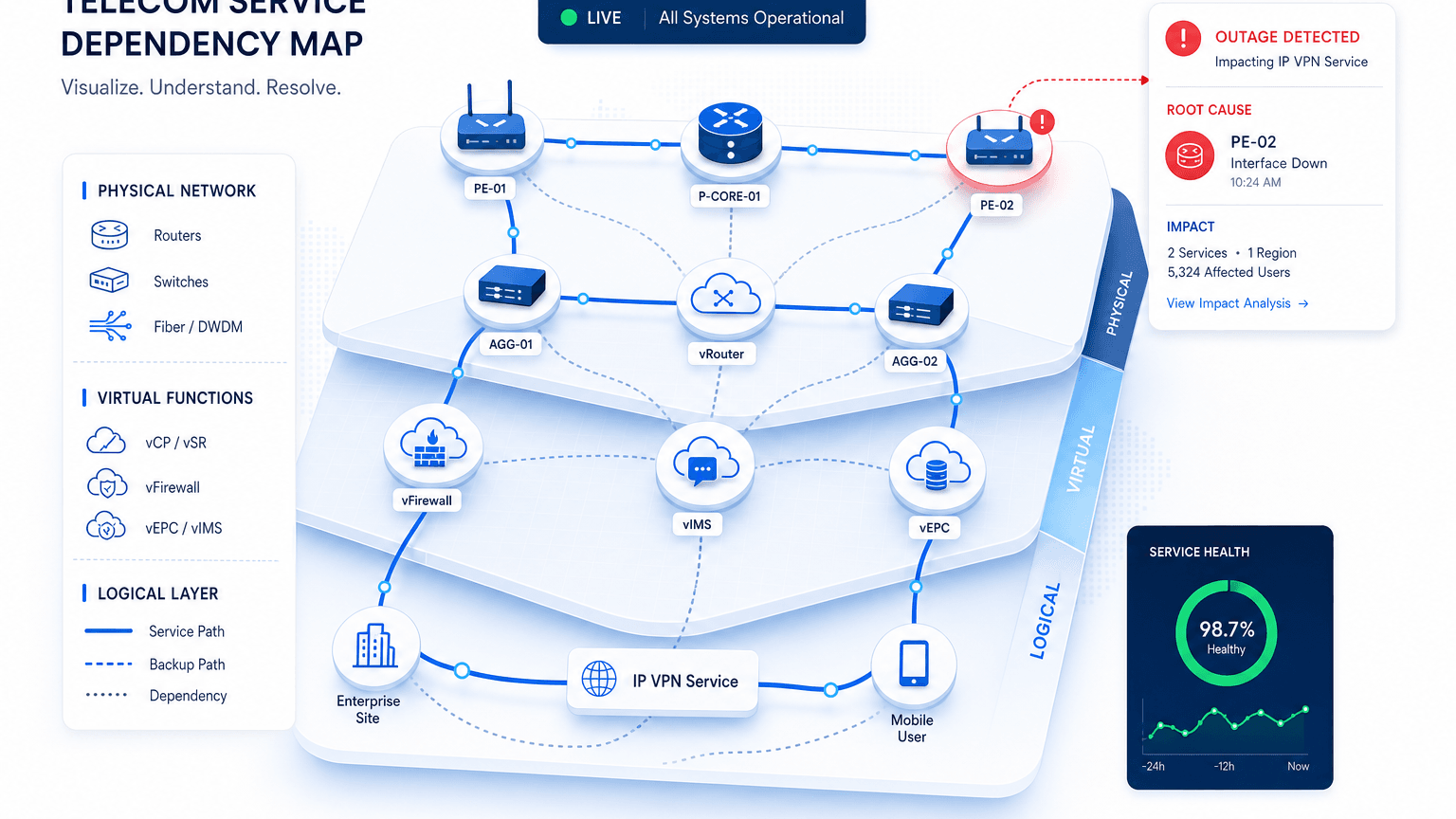The height and width of the screenshot is (819, 1456).
Task: Click the red exclamation badge on PE-02
Action: (1042, 121)
